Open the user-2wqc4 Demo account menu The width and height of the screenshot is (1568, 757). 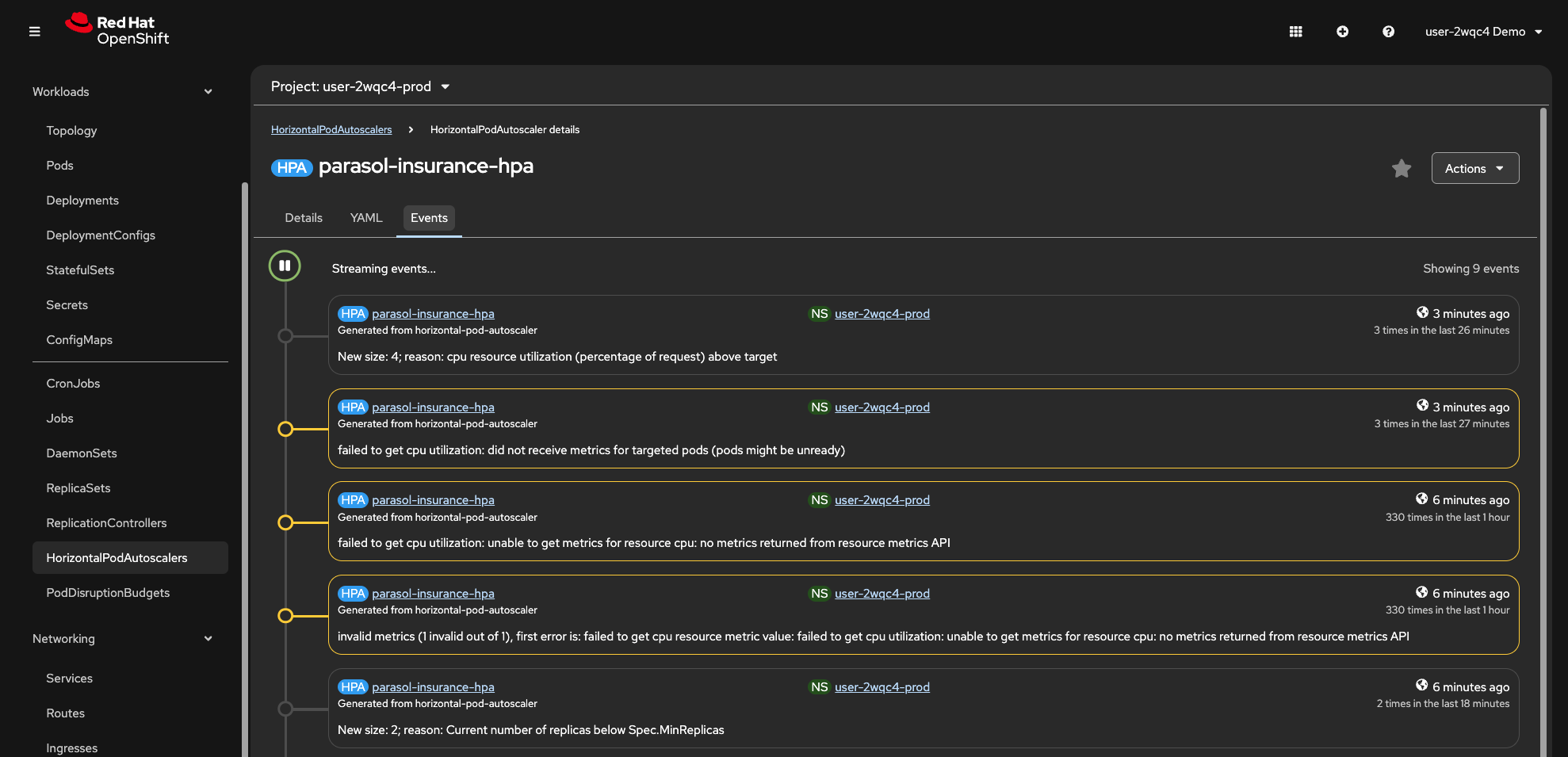[1483, 32]
